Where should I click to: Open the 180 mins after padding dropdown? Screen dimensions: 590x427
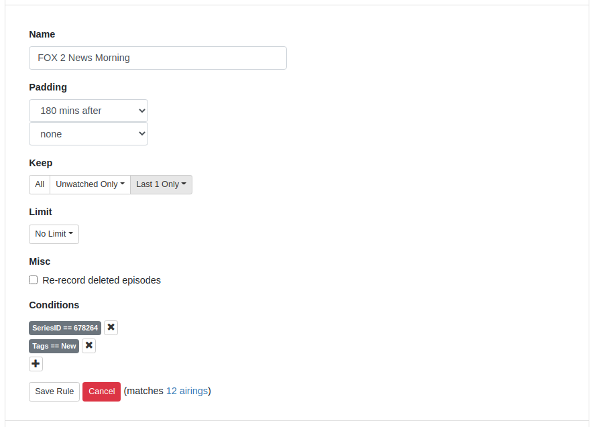(x=88, y=111)
